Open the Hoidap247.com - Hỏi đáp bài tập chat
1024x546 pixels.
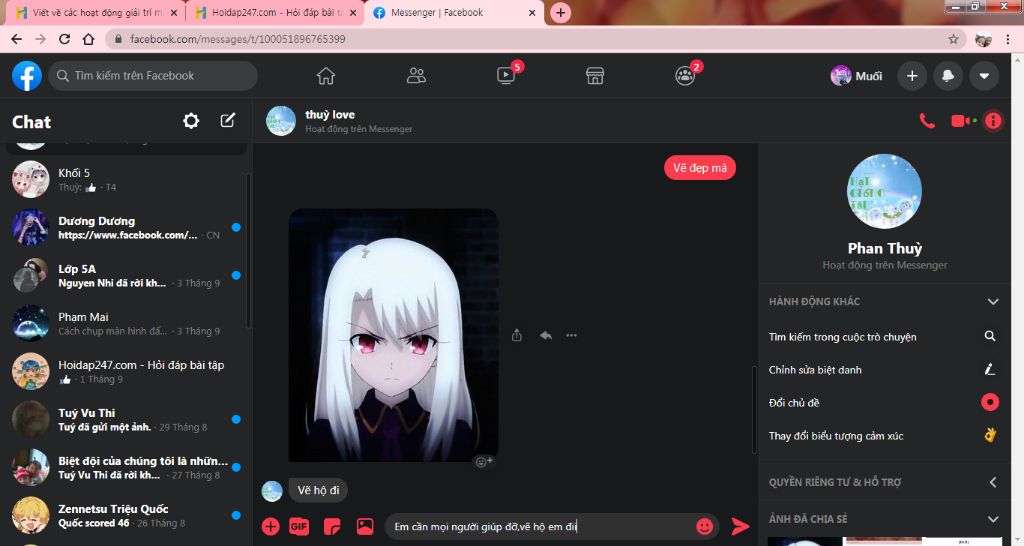coord(127,371)
